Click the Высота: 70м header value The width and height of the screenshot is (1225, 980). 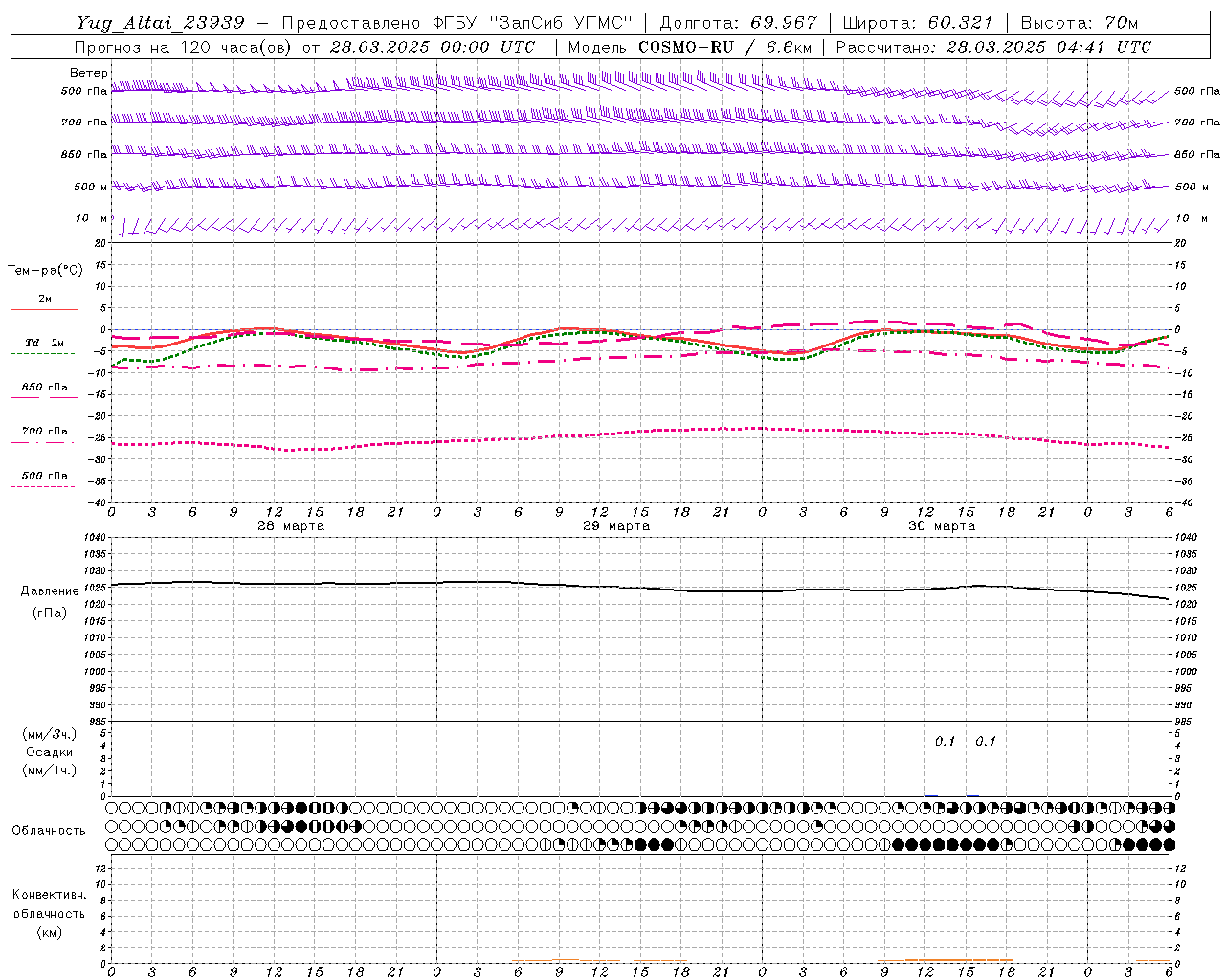pos(1080,23)
